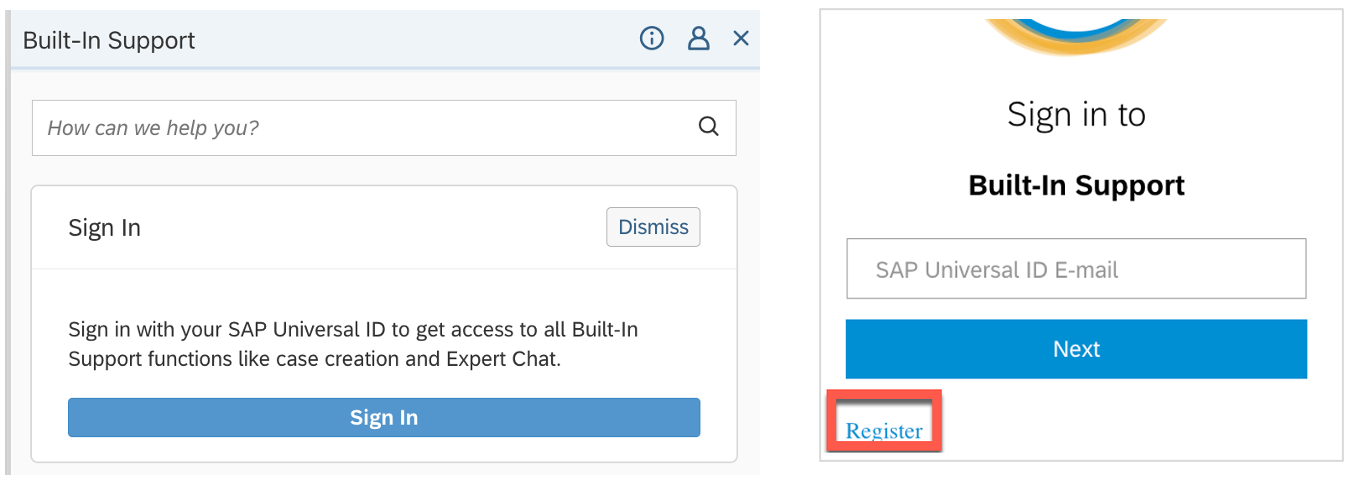
Task: Click the 'Sign in to' heading
Action: [x=1076, y=115]
